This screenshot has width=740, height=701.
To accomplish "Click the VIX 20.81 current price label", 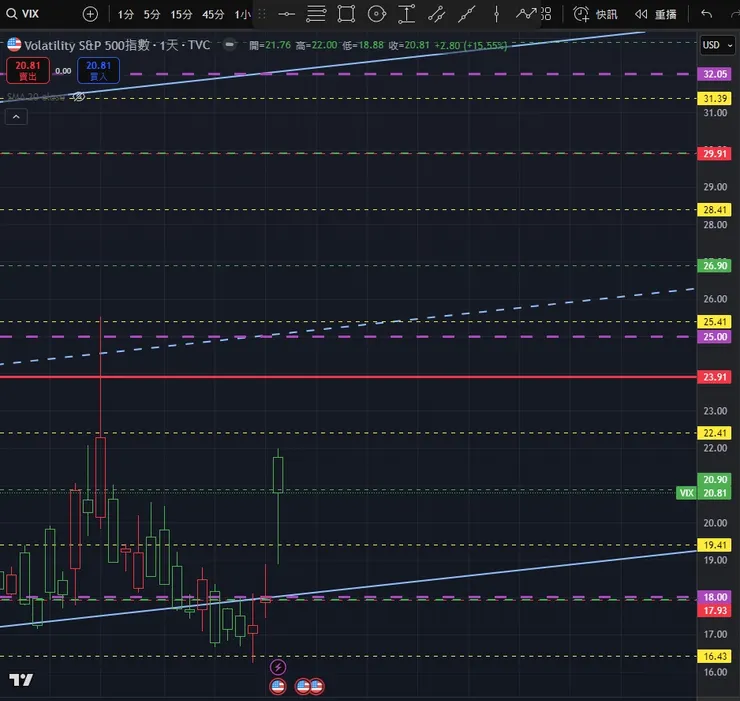I will (704, 493).
